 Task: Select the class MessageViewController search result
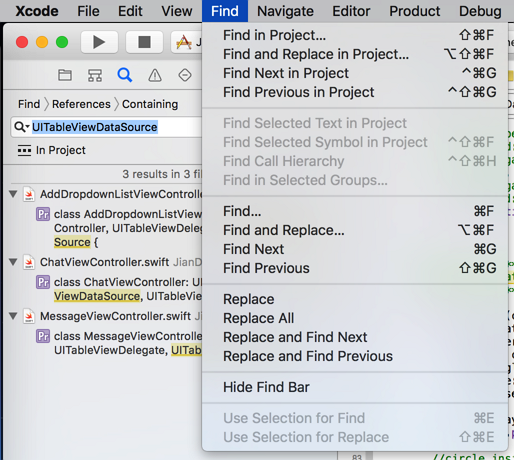point(128,343)
